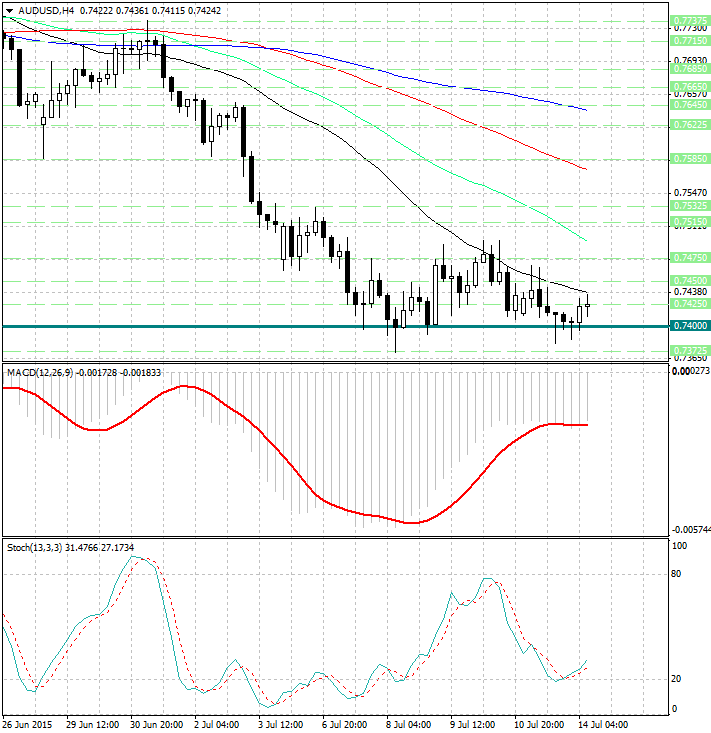Click the chart triangle icon beside AUDUSD,H4

click(9, 10)
